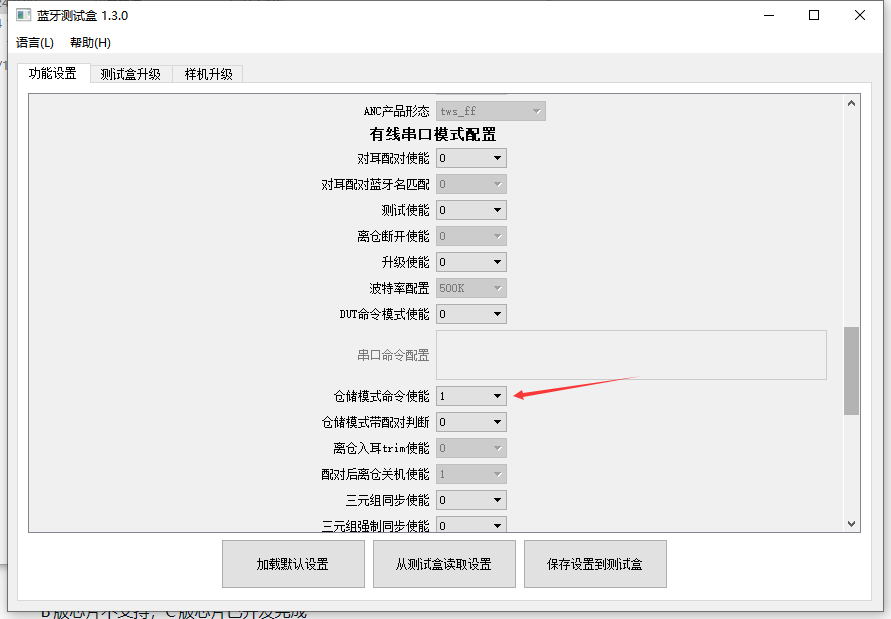
Task: Click the 从测试盒读取设置 button
Action: click(x=444, y=564)
